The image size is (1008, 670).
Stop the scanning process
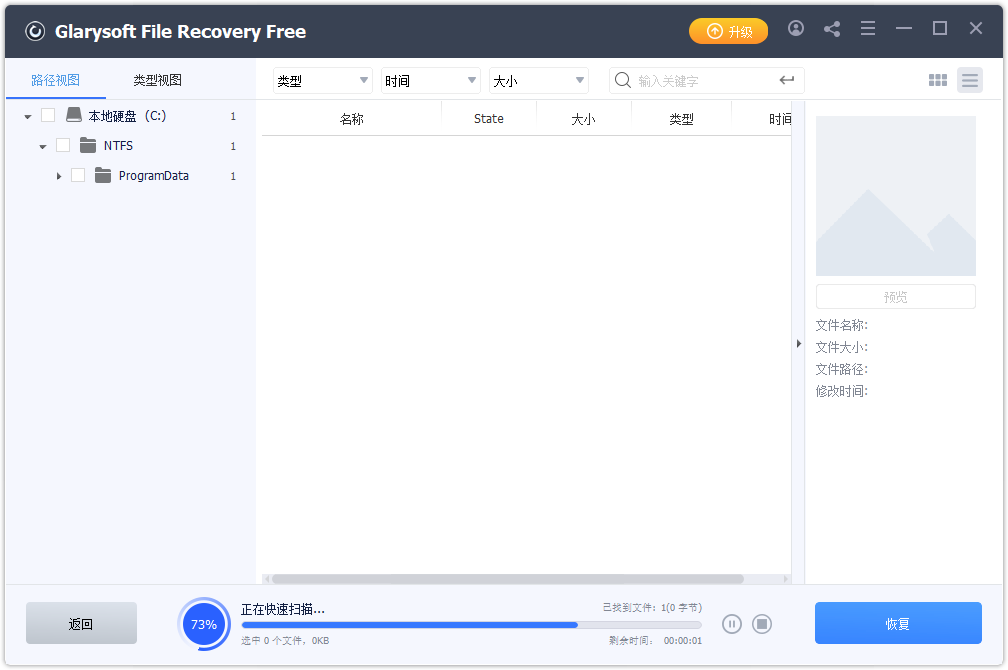tap(761, 623)
